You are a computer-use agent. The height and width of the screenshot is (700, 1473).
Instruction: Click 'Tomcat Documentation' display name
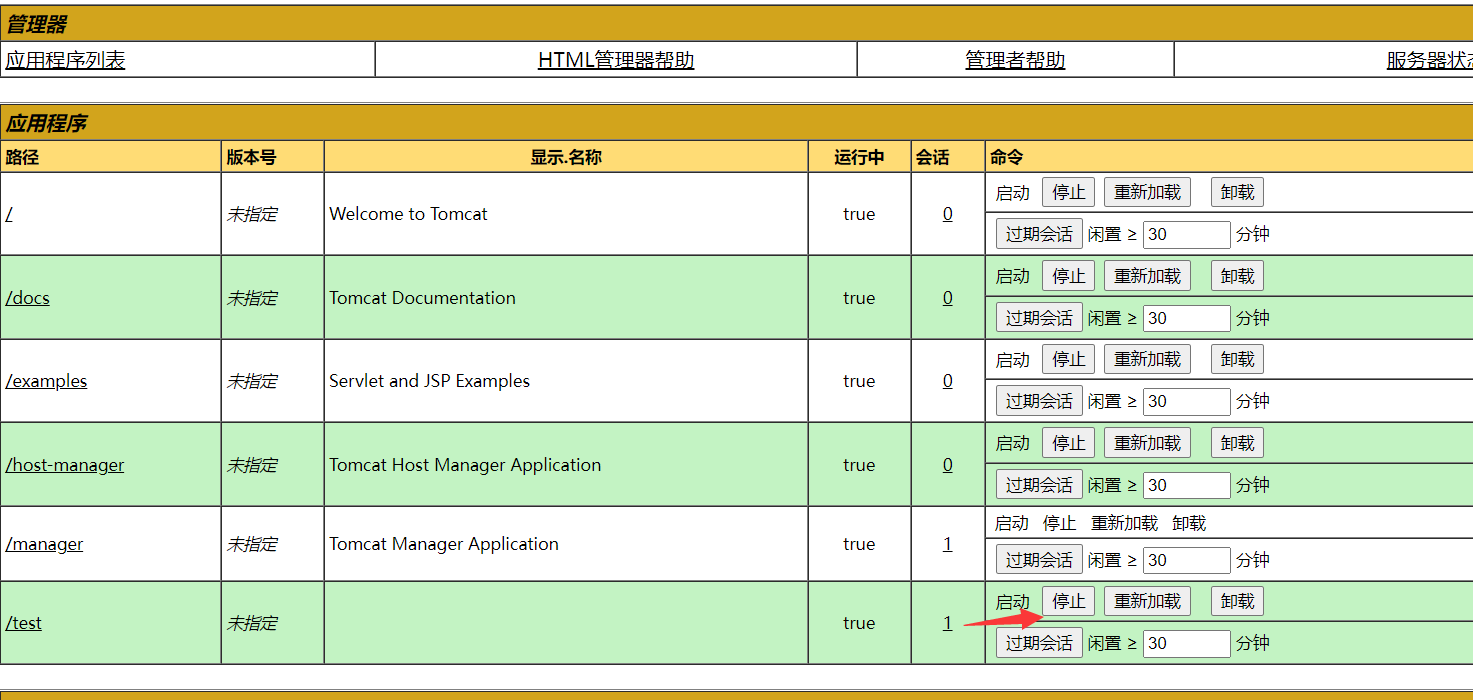[422, 298]
